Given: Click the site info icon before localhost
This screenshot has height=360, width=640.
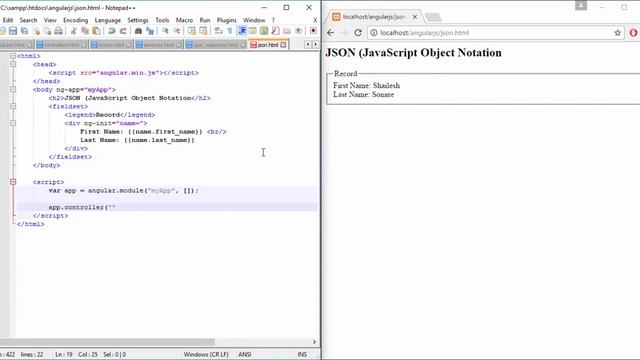Looking at the screenshot, I should point(373,33).
